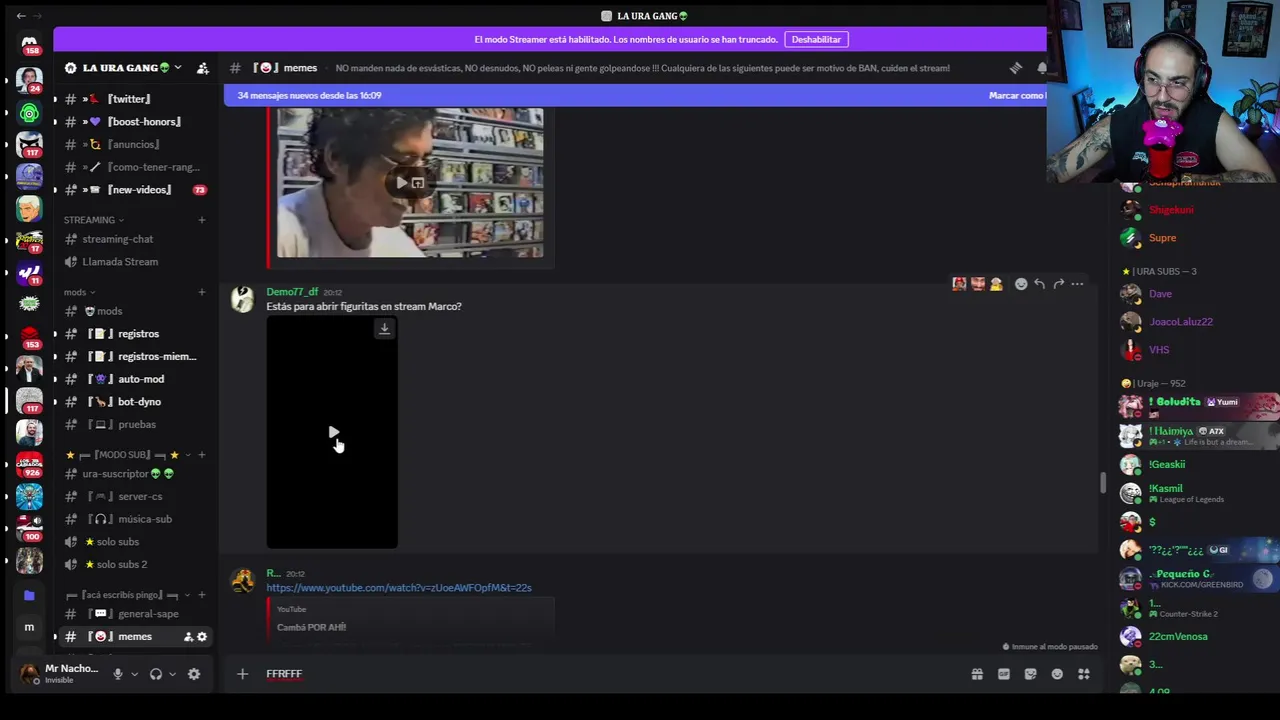
Task: Open the server labeled m
Action: click(x=29, y=627)
